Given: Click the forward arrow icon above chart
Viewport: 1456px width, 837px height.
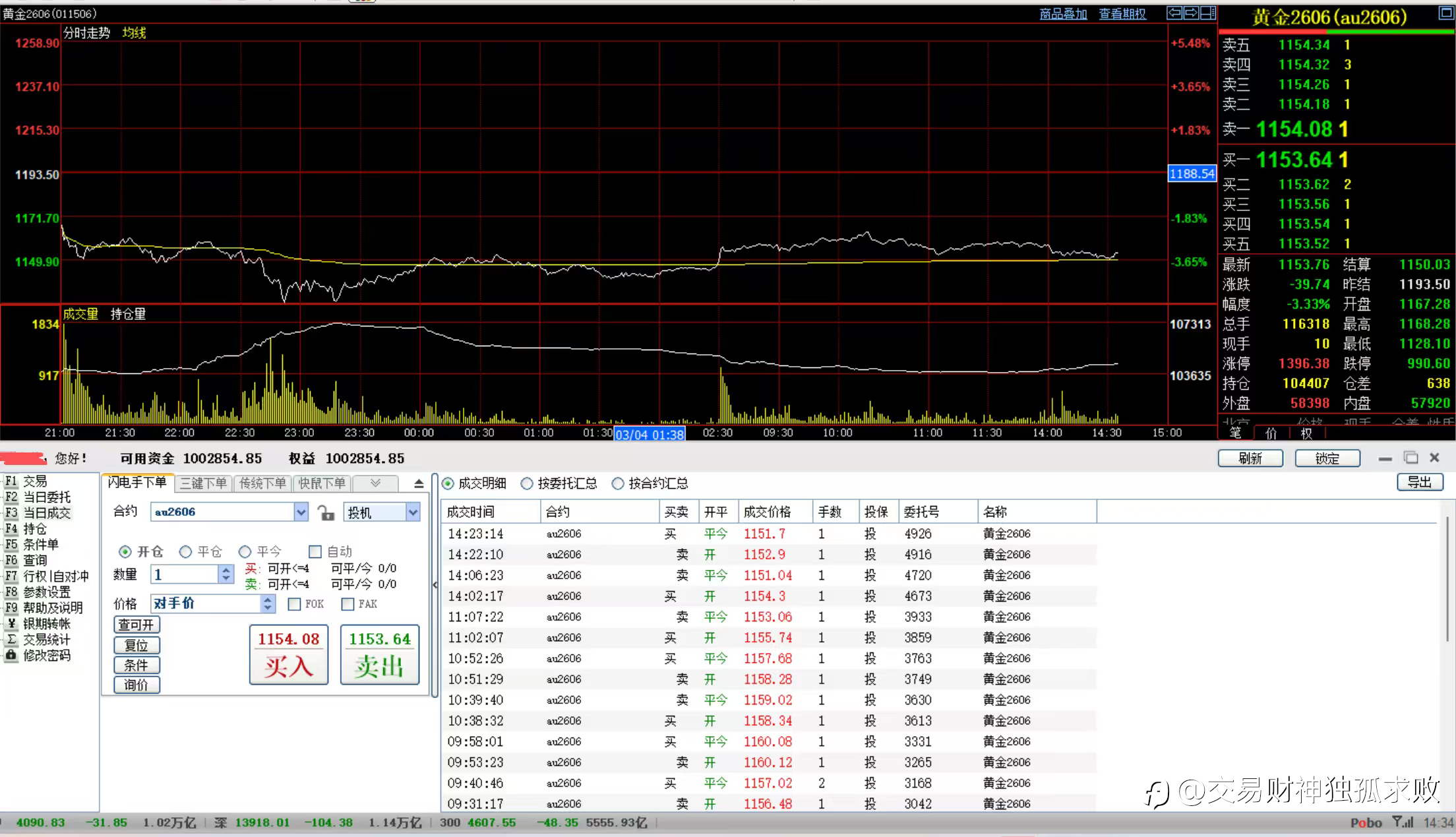Looking at the screenshot, I should pyautogui.click(x=1191, y=13).
